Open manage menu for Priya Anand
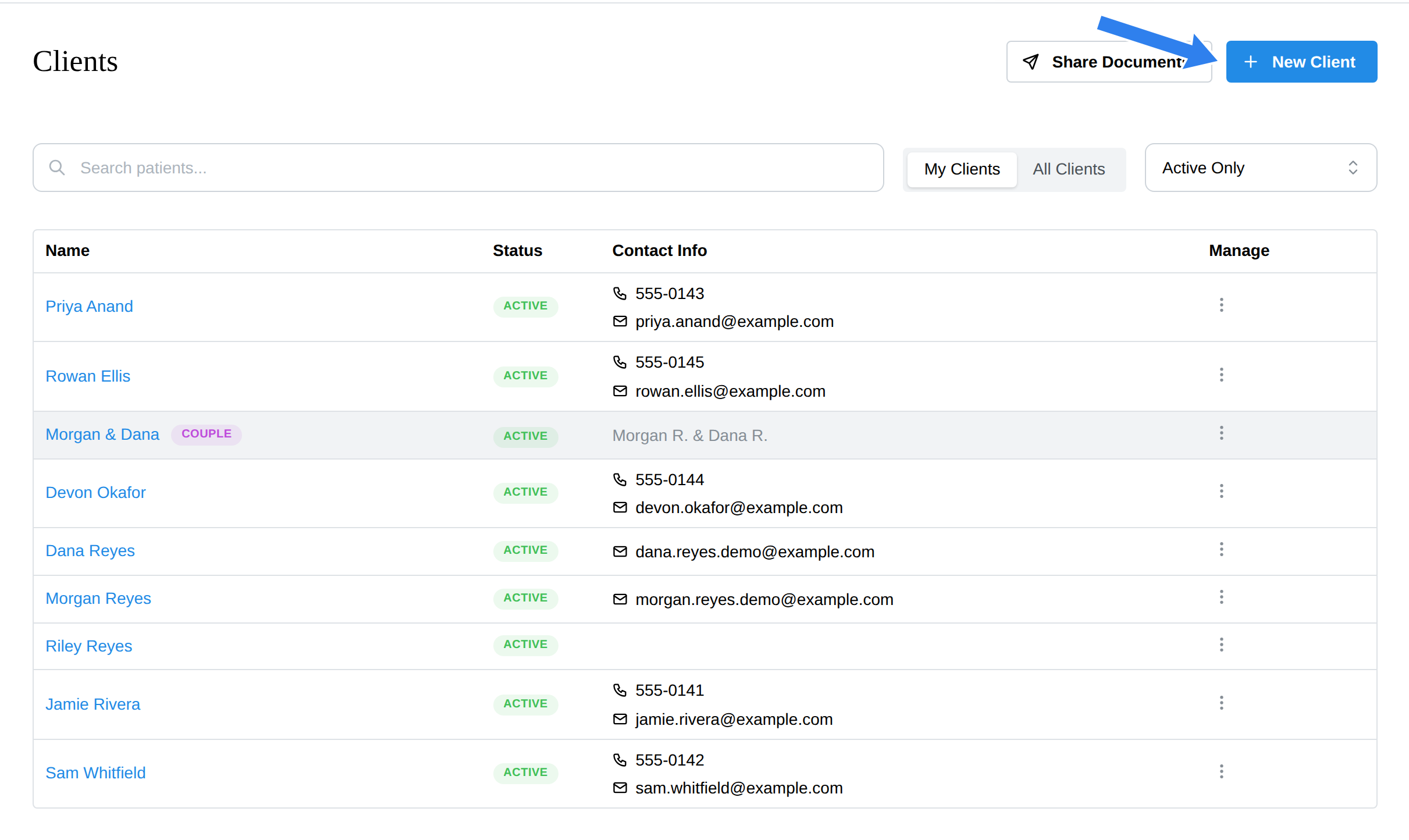Viewport: 1409px width, 840px height. coord(1221,305)
